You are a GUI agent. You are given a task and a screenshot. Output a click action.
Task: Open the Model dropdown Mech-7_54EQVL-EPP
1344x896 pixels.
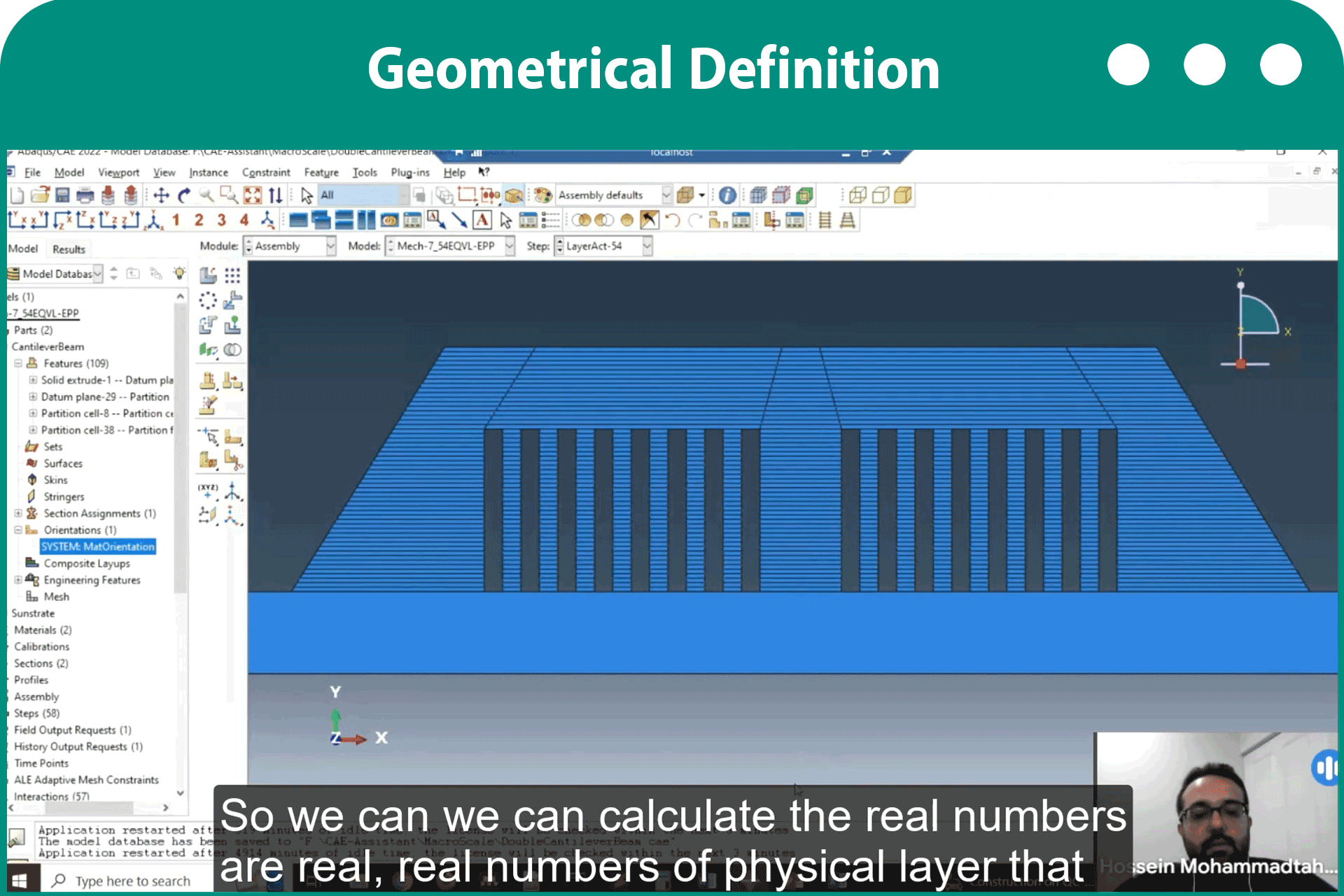pyautogui.click(x=450, y=246)
